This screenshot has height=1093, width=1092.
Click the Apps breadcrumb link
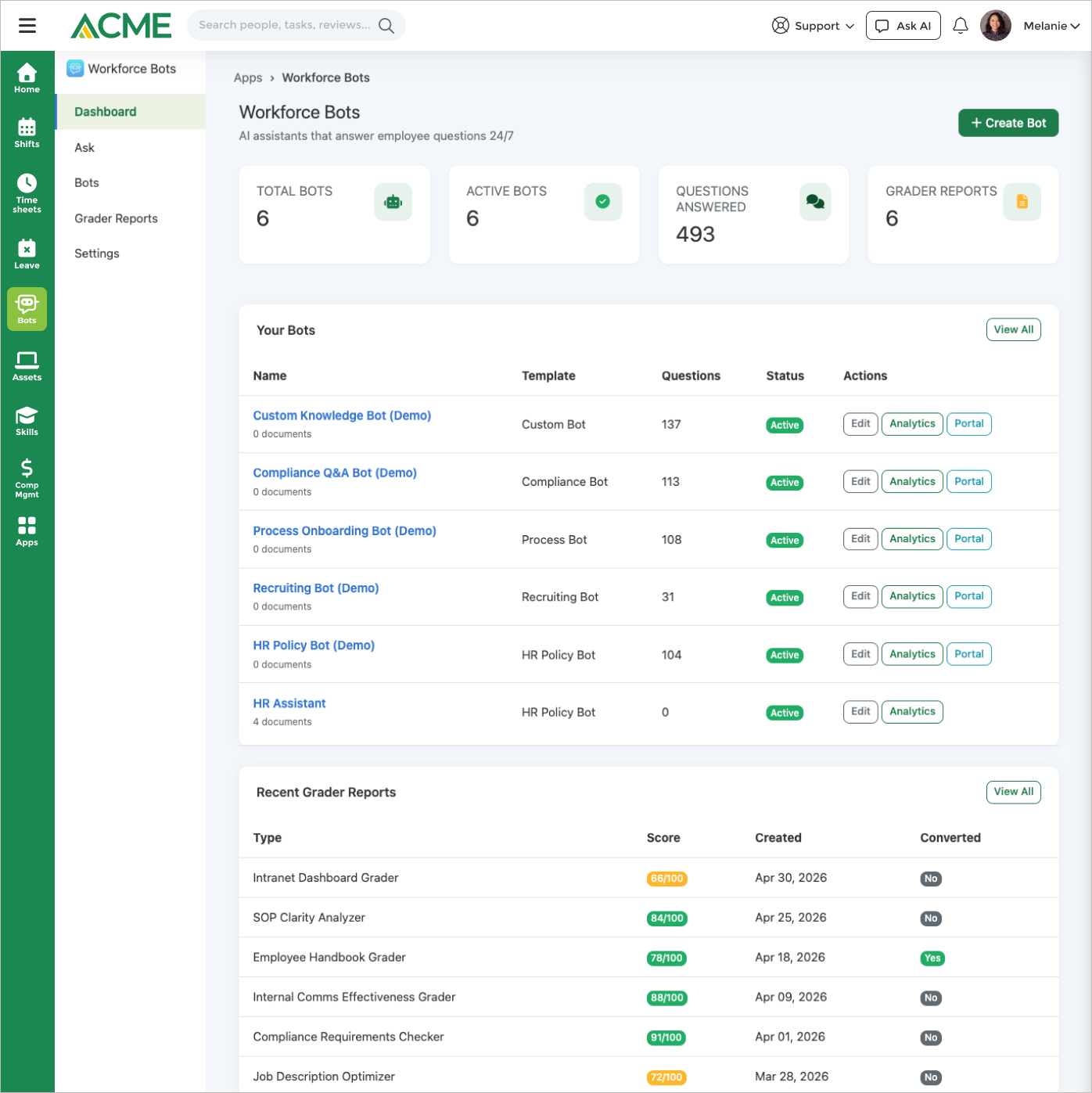point(248,77)
